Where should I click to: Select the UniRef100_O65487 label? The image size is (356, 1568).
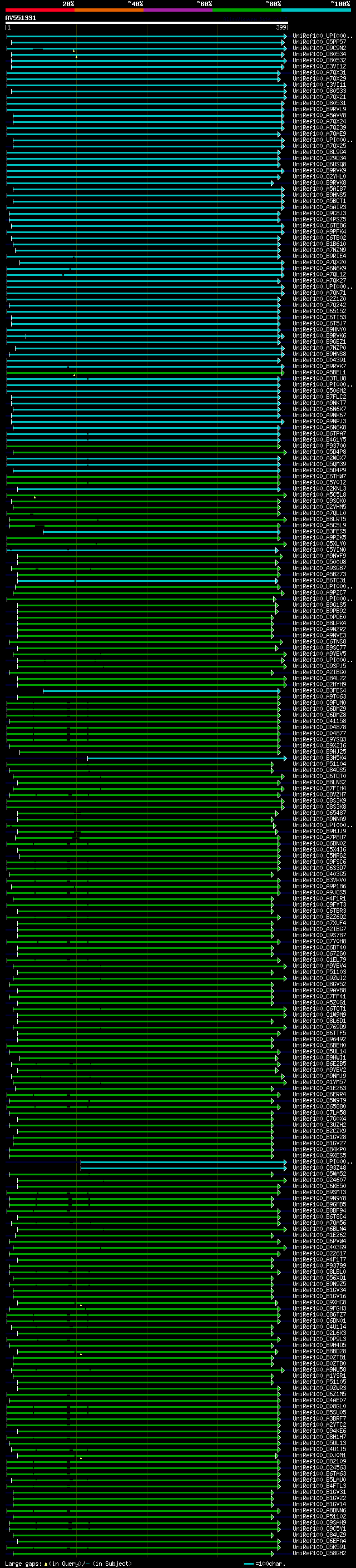point(319,813)
